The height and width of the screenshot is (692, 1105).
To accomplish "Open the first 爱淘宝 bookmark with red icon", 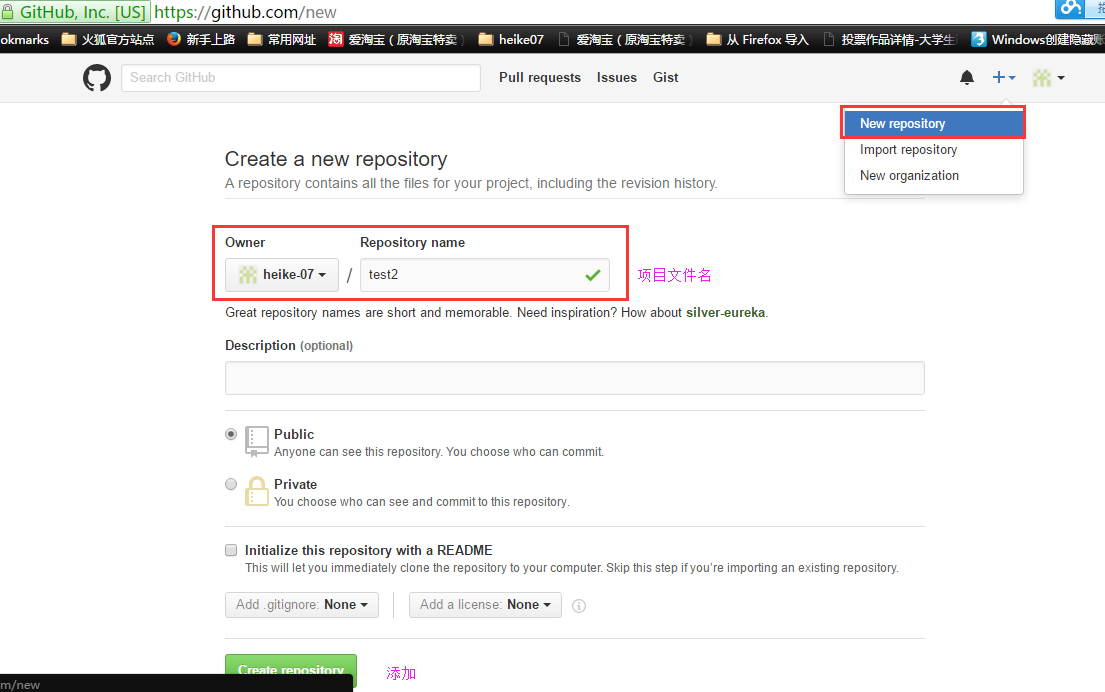I will [x=396, y=39].
